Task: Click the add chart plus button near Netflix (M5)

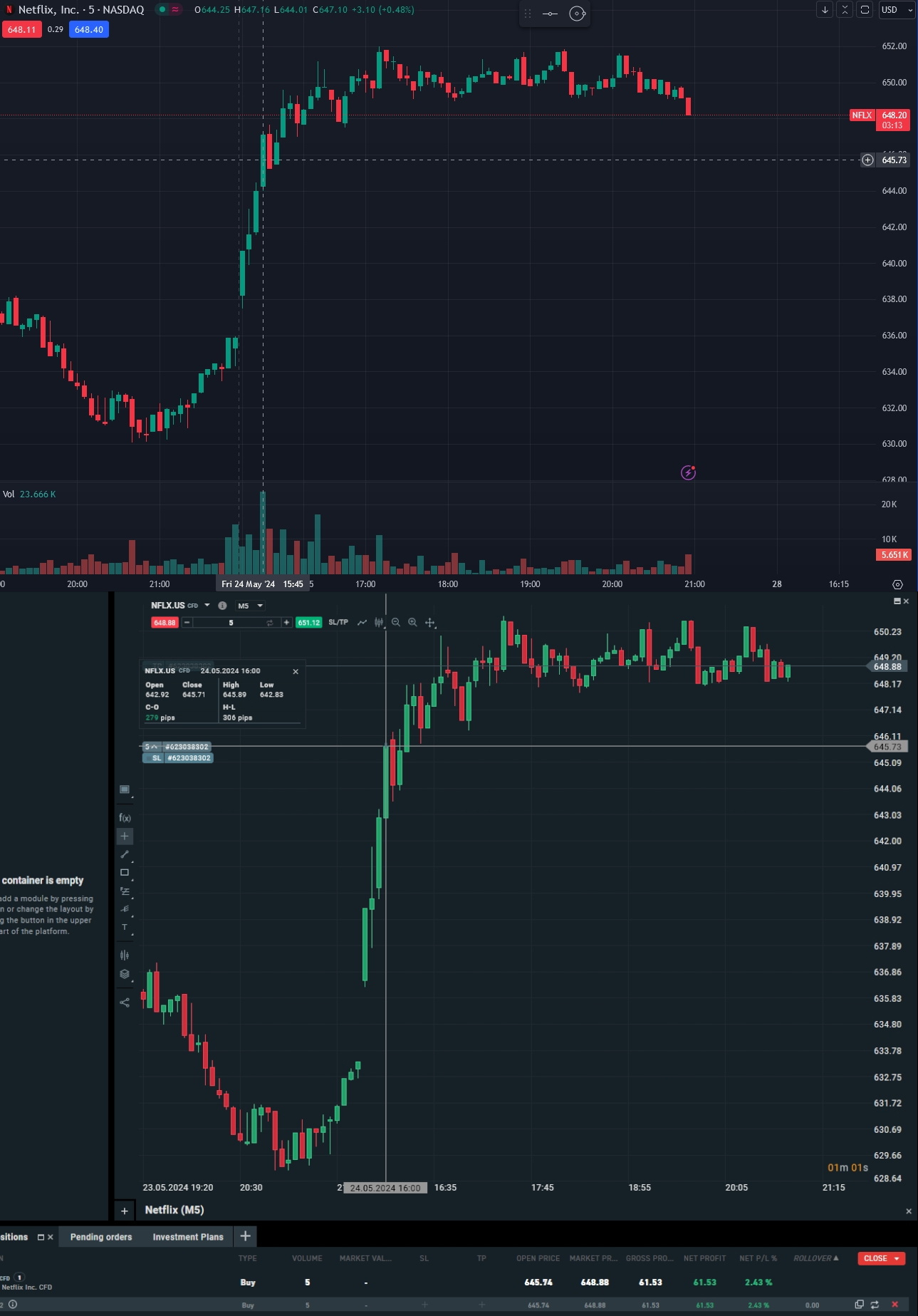Action: pyautogui.click(x=125, y=1211)
